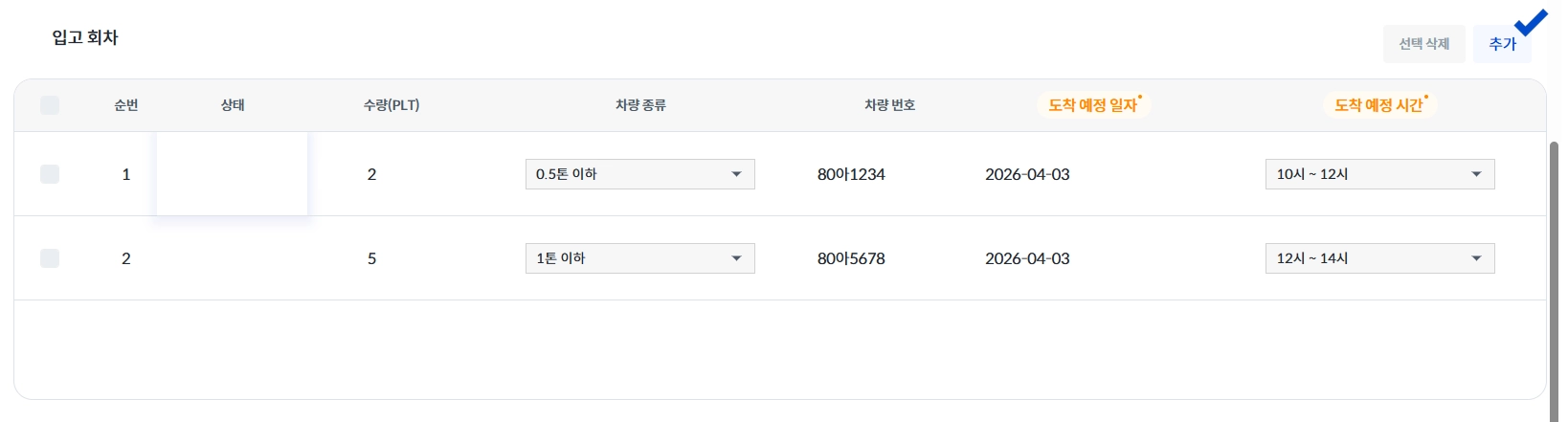The width and height of the screenshot is (1568, 422).
Task: Click the 추가 button
Action: [1502, 44]
